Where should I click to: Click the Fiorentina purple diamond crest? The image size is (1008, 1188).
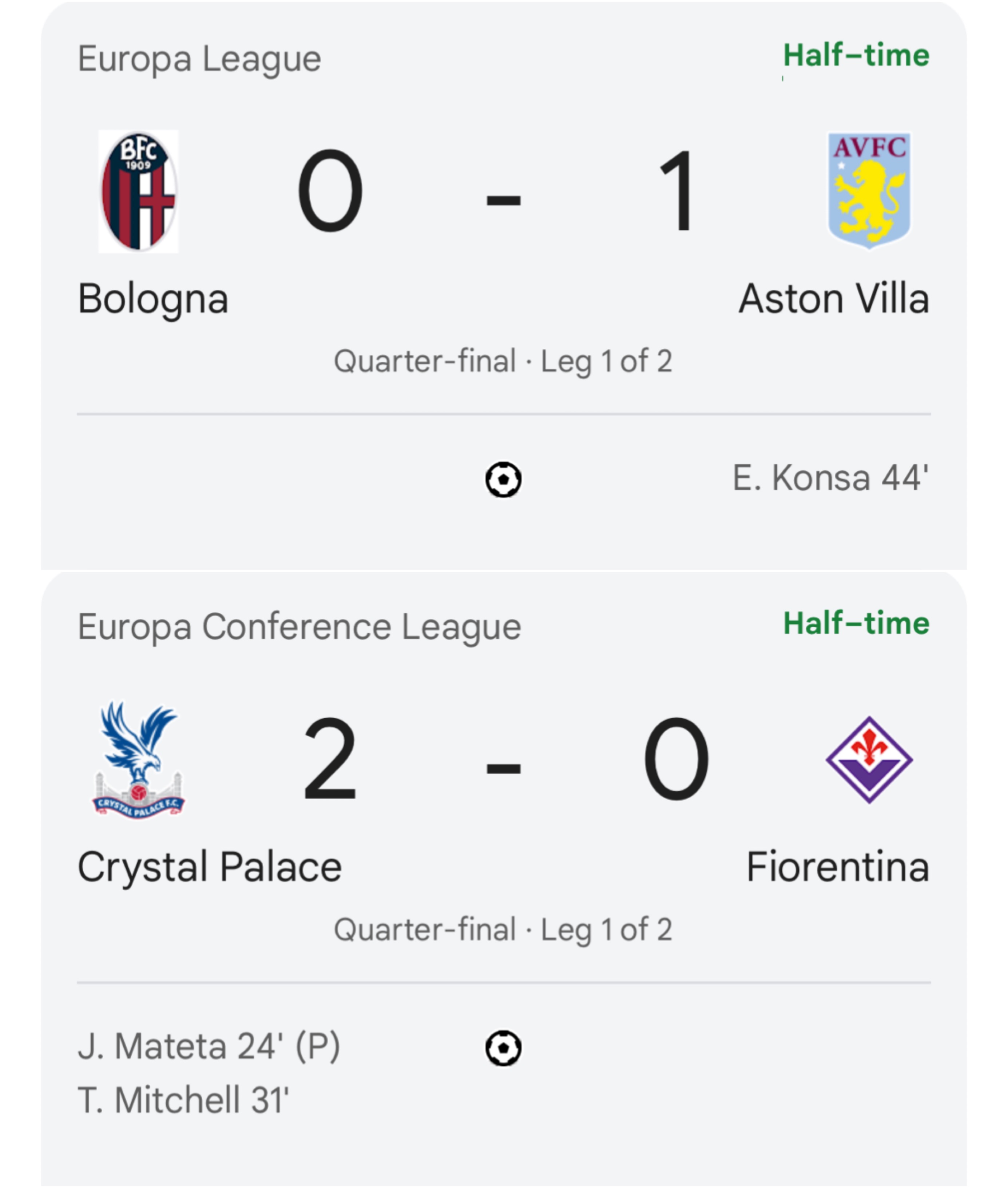(869, 760)
